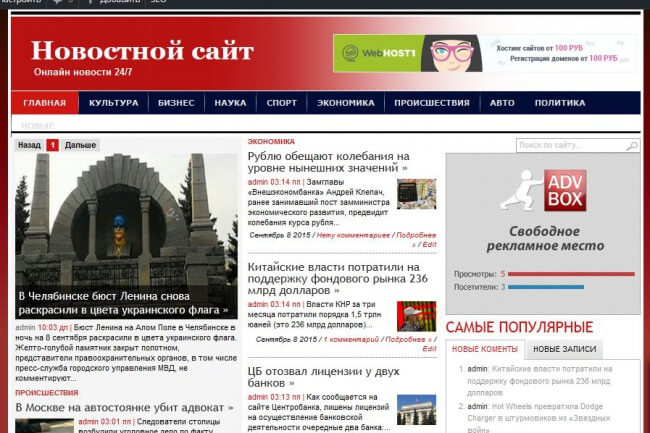The width and height of the screenshot is (650, 433).
Task: Open the site title Новостной сайт
Action: click(x=142, y=51)
